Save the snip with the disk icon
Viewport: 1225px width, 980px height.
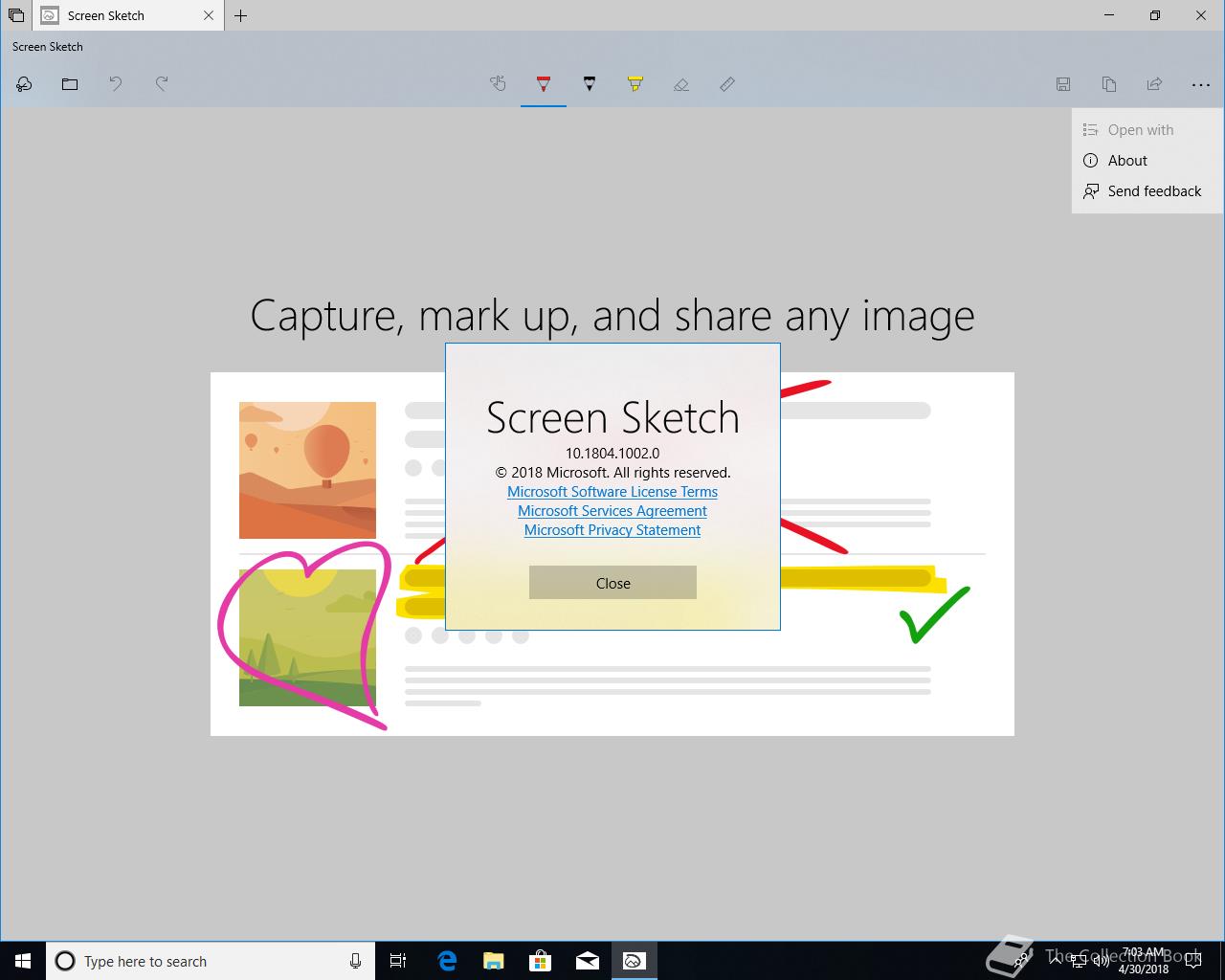click(x=1063, y=84)
